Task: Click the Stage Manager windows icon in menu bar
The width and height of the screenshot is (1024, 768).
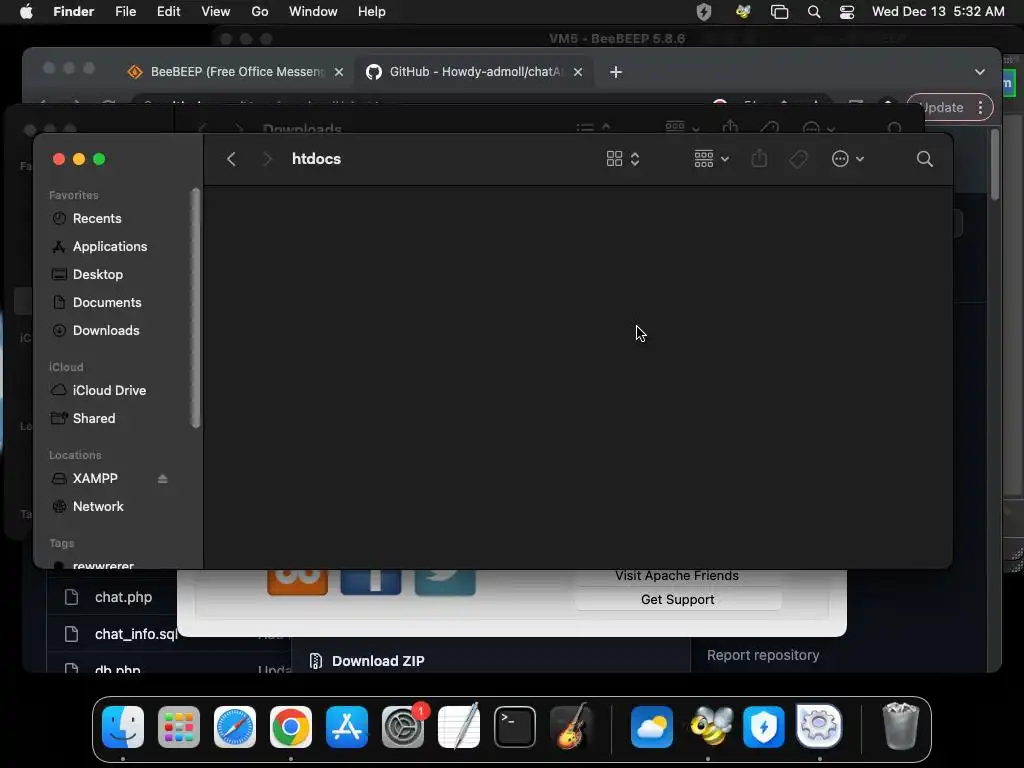Action: click(779, 12)
